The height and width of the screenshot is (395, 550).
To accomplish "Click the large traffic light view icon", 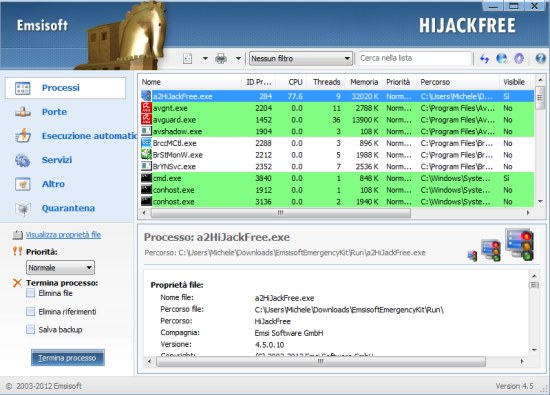I will click(x=519, y=245).
